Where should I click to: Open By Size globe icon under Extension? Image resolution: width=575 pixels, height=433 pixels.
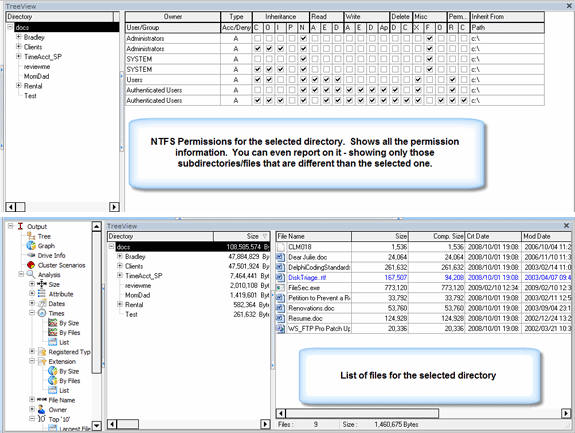pos(52,371)
